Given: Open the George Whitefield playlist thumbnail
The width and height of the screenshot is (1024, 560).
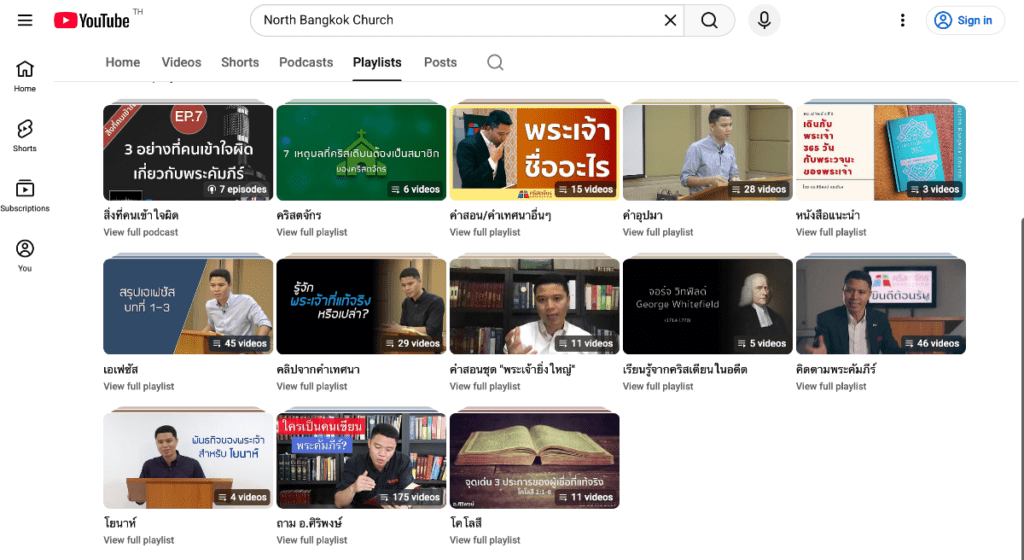Looking at the screenshot, I should (x=707, y=306).
